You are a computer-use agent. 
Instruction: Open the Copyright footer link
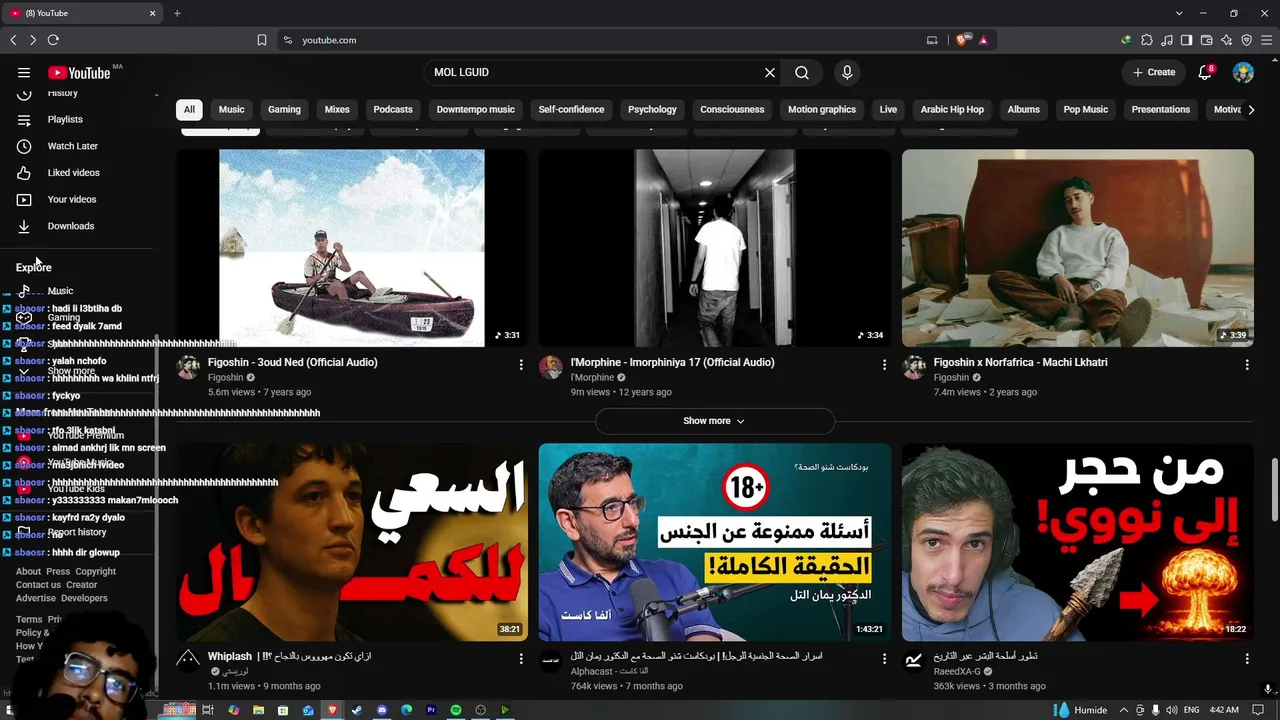(x=96, y=572)
